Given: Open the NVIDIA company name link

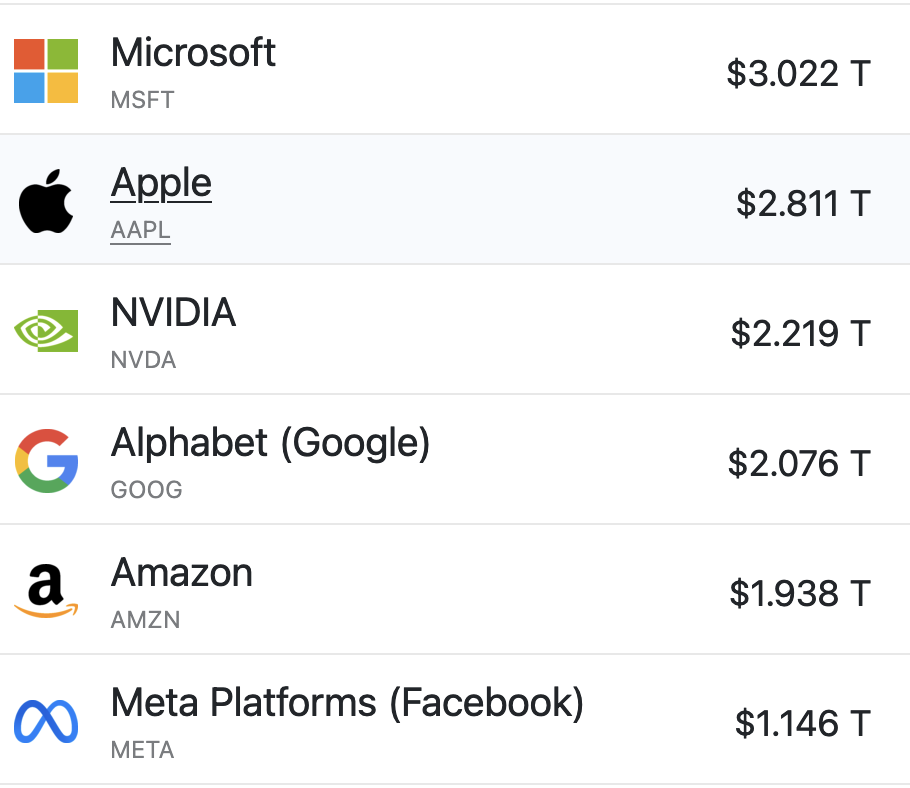Looking at the screenshot, I should (x=173, y=313).
